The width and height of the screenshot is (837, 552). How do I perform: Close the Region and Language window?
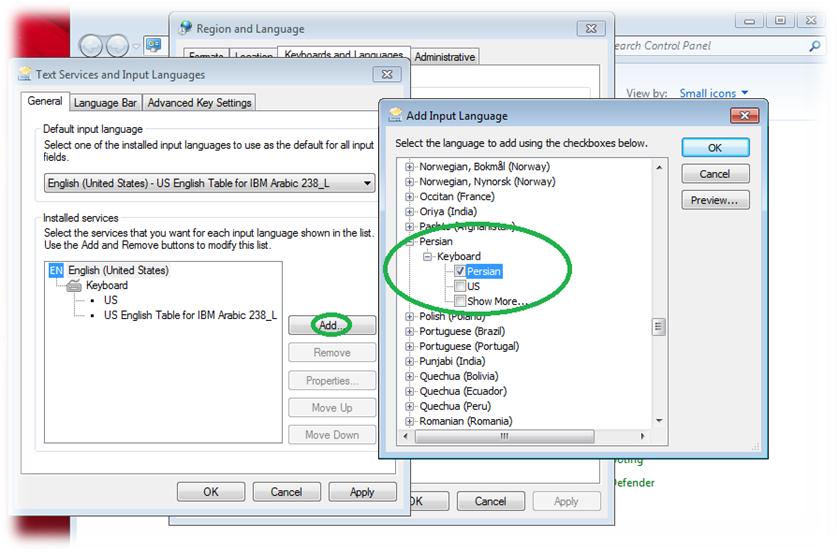click(591, 28)
